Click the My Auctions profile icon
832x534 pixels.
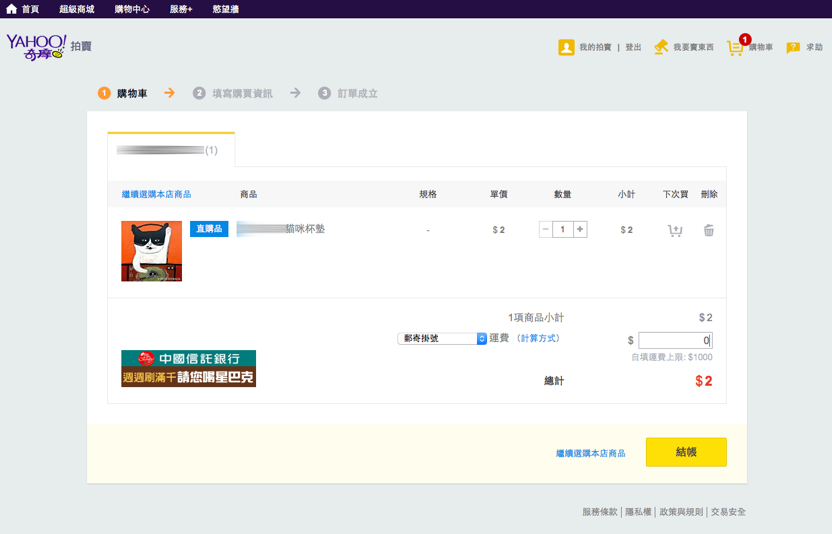566,47
